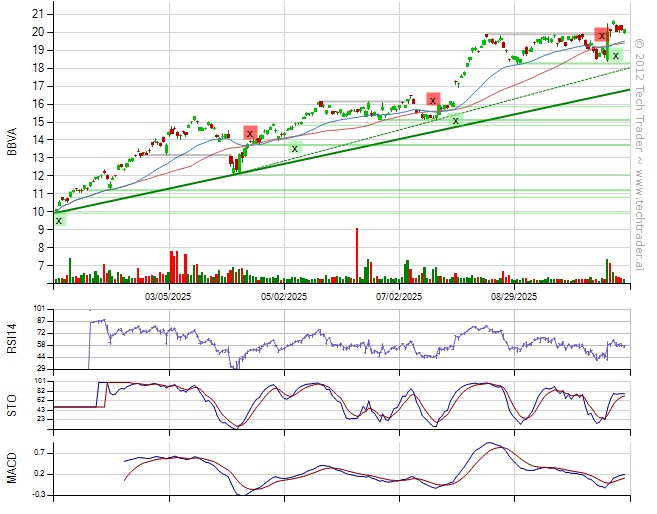Viewport: 657px width, 514px height.
Task: Click the 05/02/2025 date label
Action: click(x=284, y=297)
